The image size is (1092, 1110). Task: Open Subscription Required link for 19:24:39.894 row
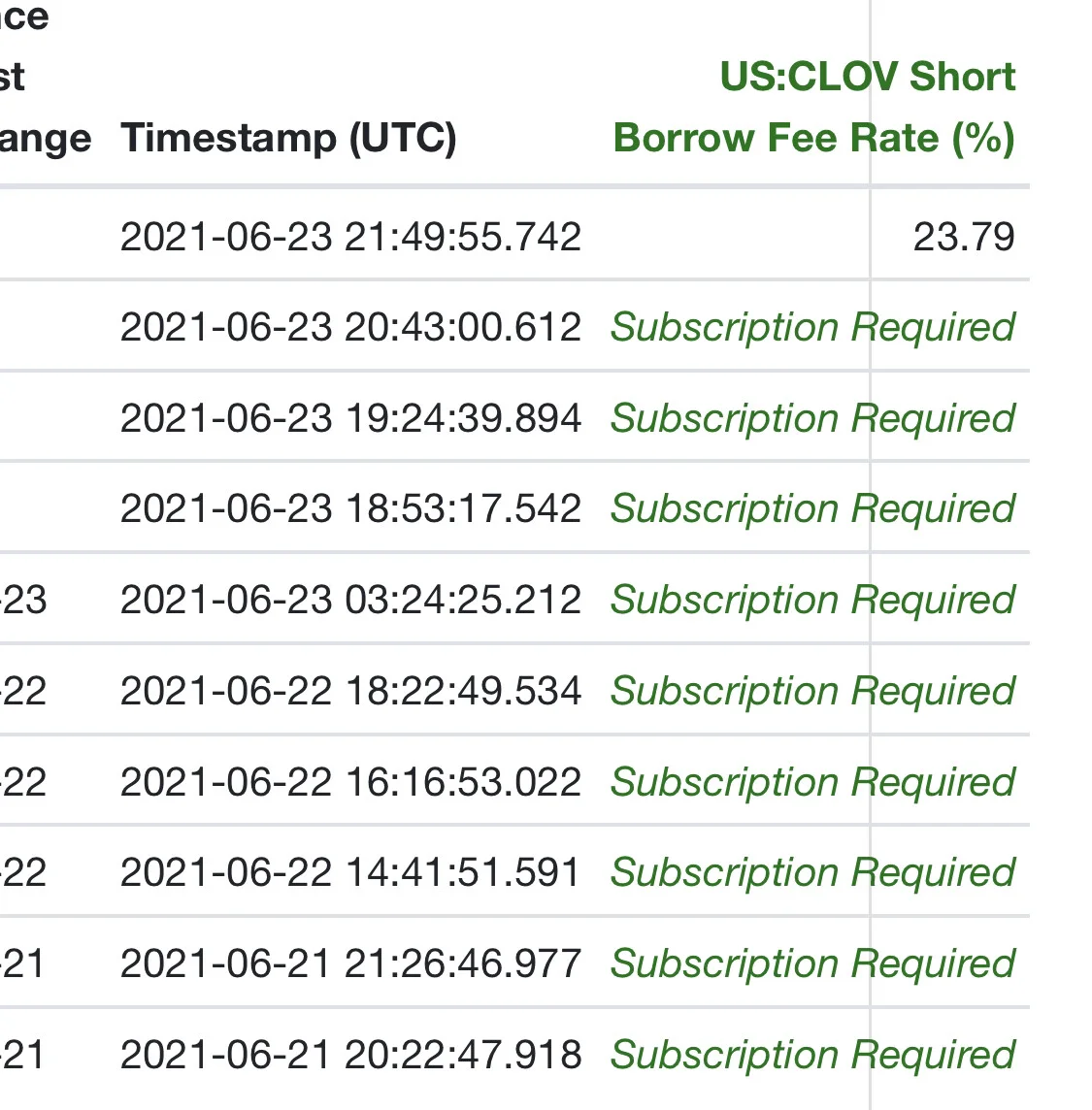(813, 418)
